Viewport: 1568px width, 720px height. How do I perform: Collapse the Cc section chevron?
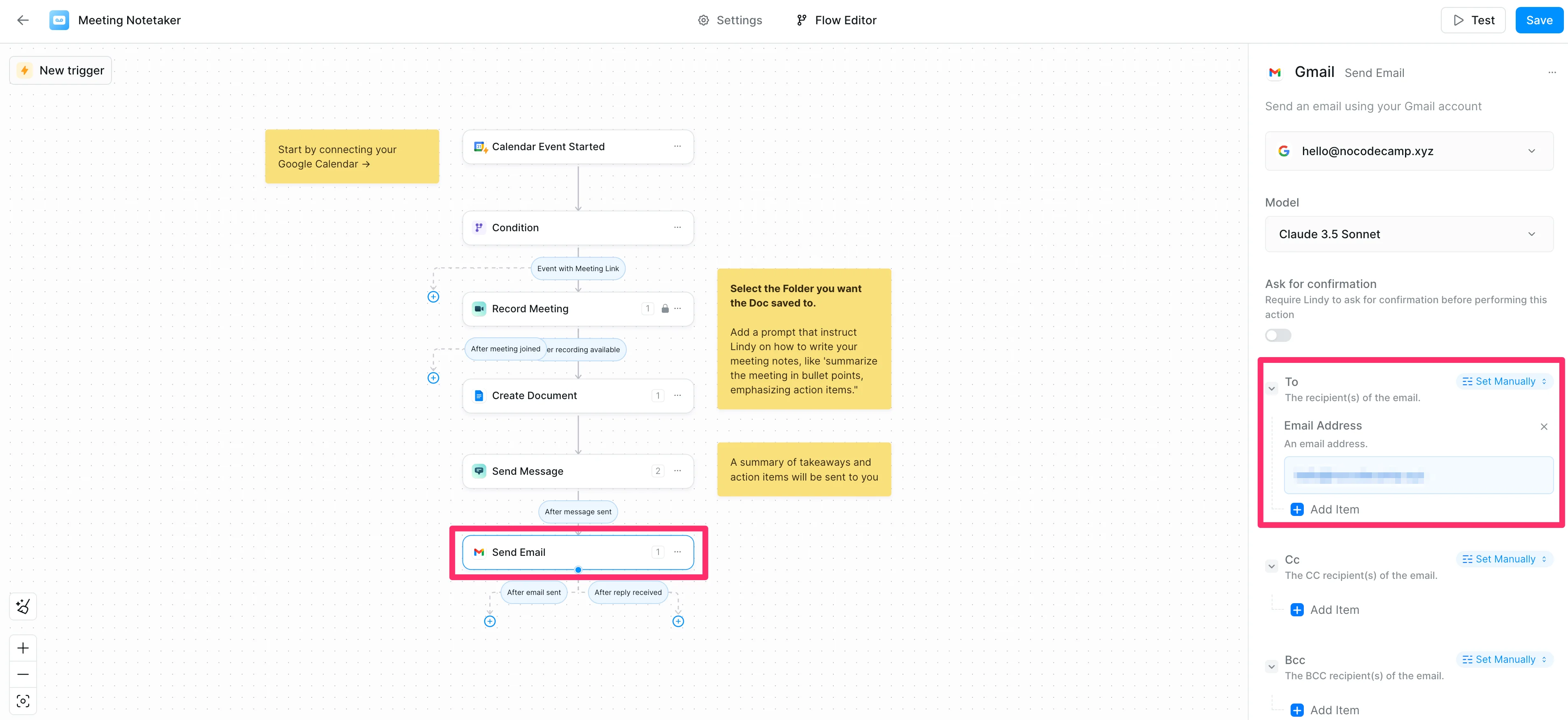tap(1272, 567)
